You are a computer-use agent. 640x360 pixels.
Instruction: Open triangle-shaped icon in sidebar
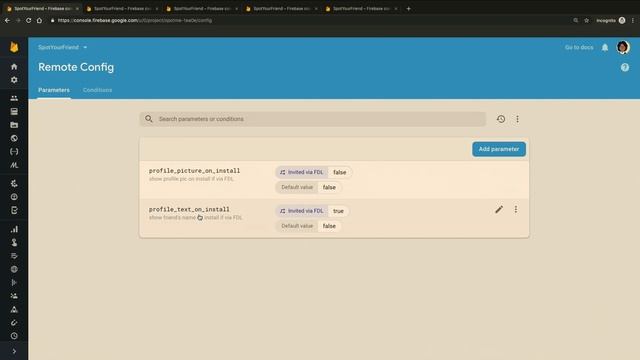(x=14, y=309)
